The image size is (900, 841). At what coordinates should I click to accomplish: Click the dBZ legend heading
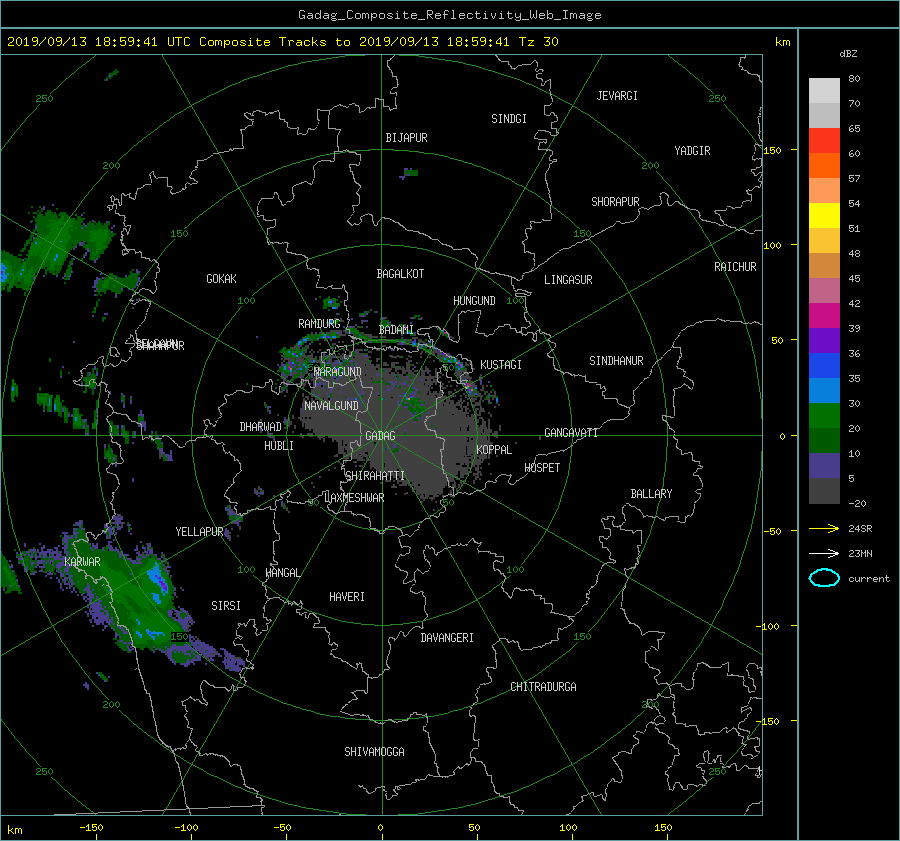(x=848, y=53)
